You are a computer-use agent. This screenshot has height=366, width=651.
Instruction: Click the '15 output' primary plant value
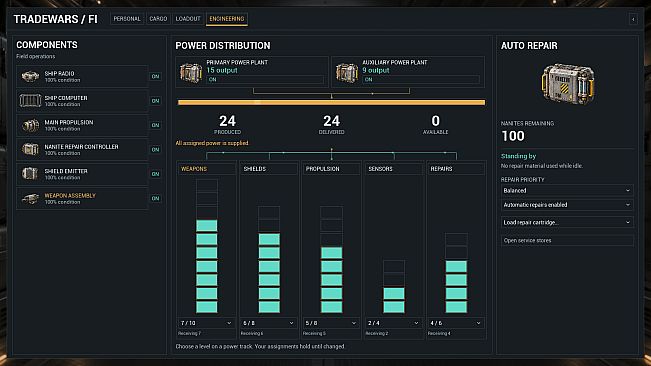(x=222, y=70)
